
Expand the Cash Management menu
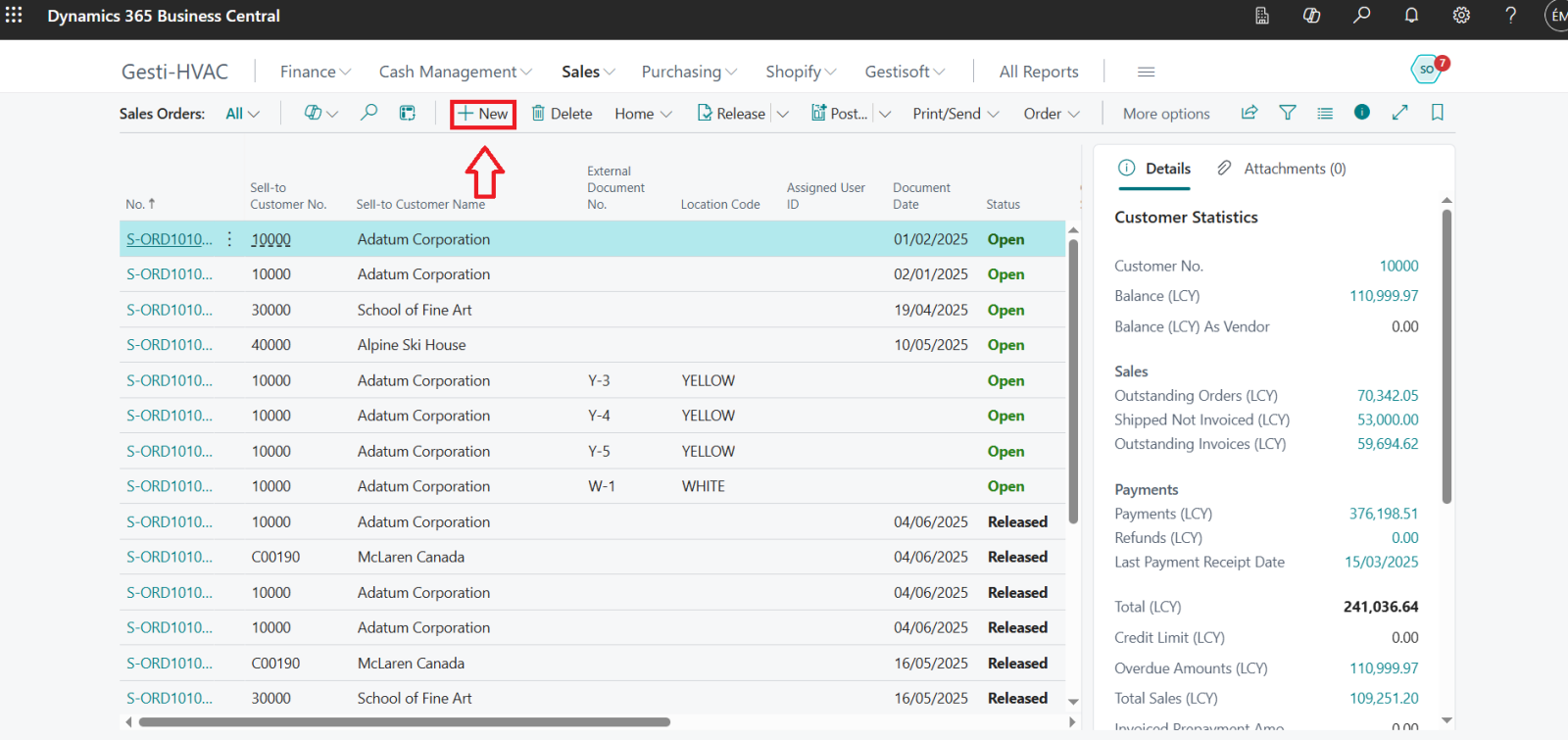tap(456, 72)
